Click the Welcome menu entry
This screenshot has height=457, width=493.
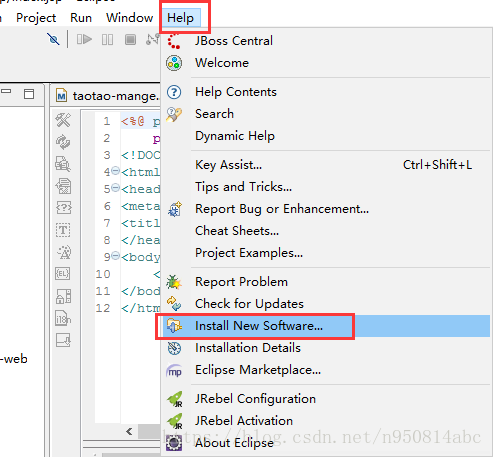click(326, 63)
